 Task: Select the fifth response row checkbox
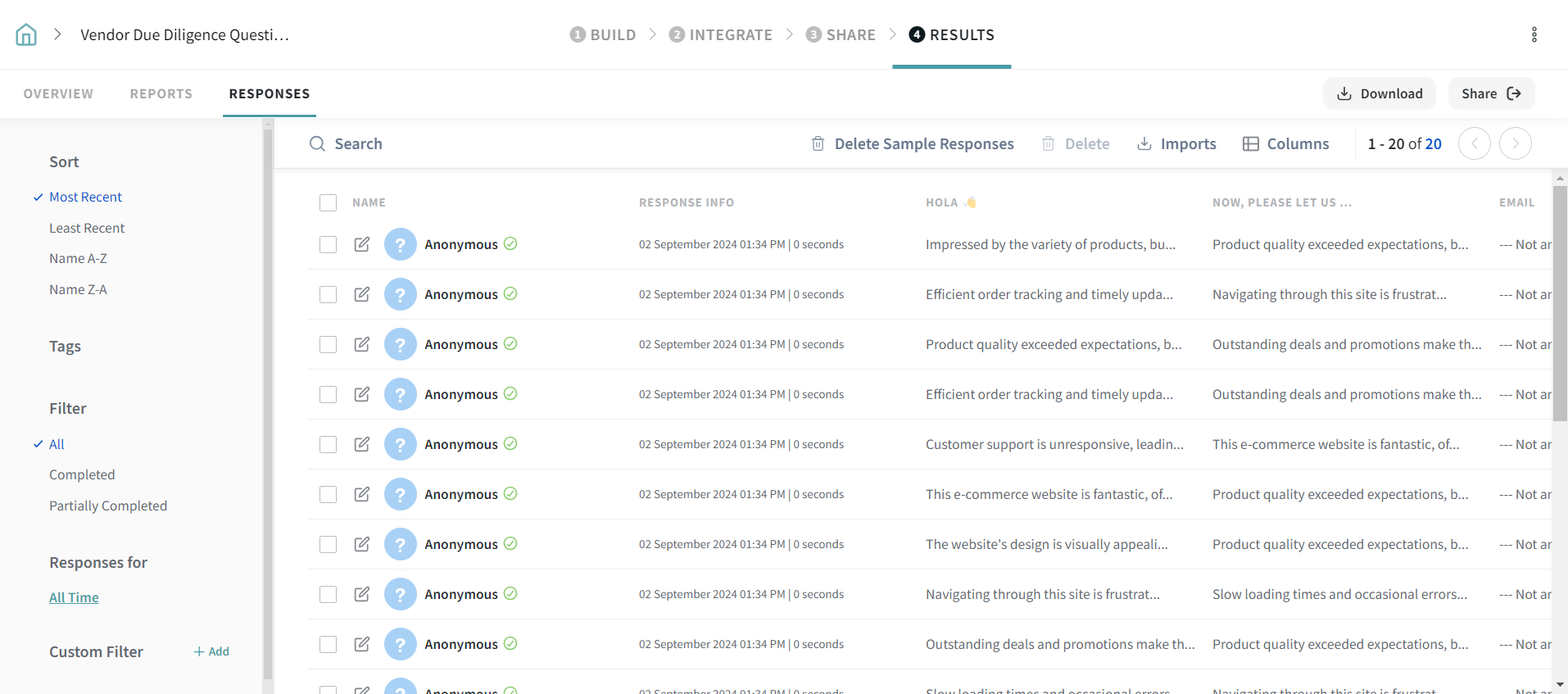pyautogui.click(x=328, y=444)
